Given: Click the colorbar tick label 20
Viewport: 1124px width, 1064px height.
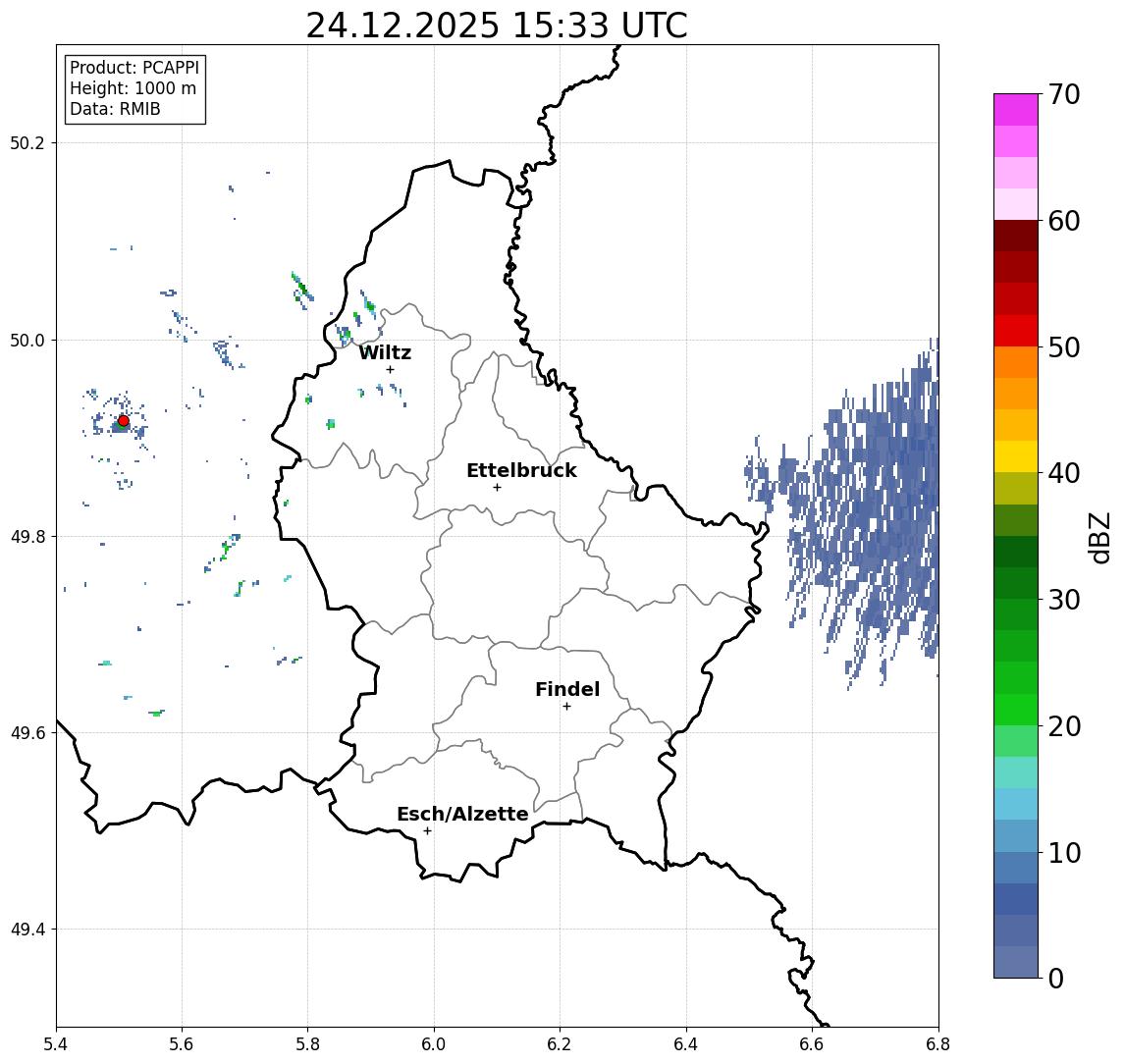Looking at the screenshot, I should click(x=1064, y=726).
